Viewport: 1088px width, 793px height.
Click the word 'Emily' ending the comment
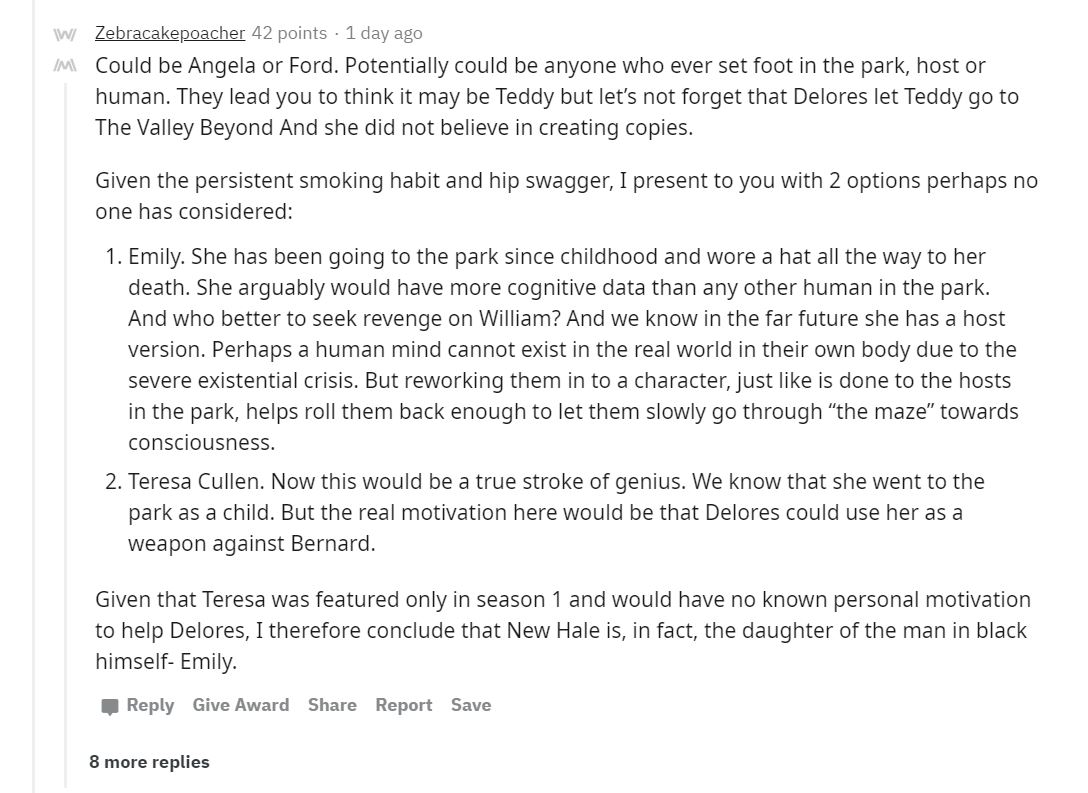coord(206,661)
